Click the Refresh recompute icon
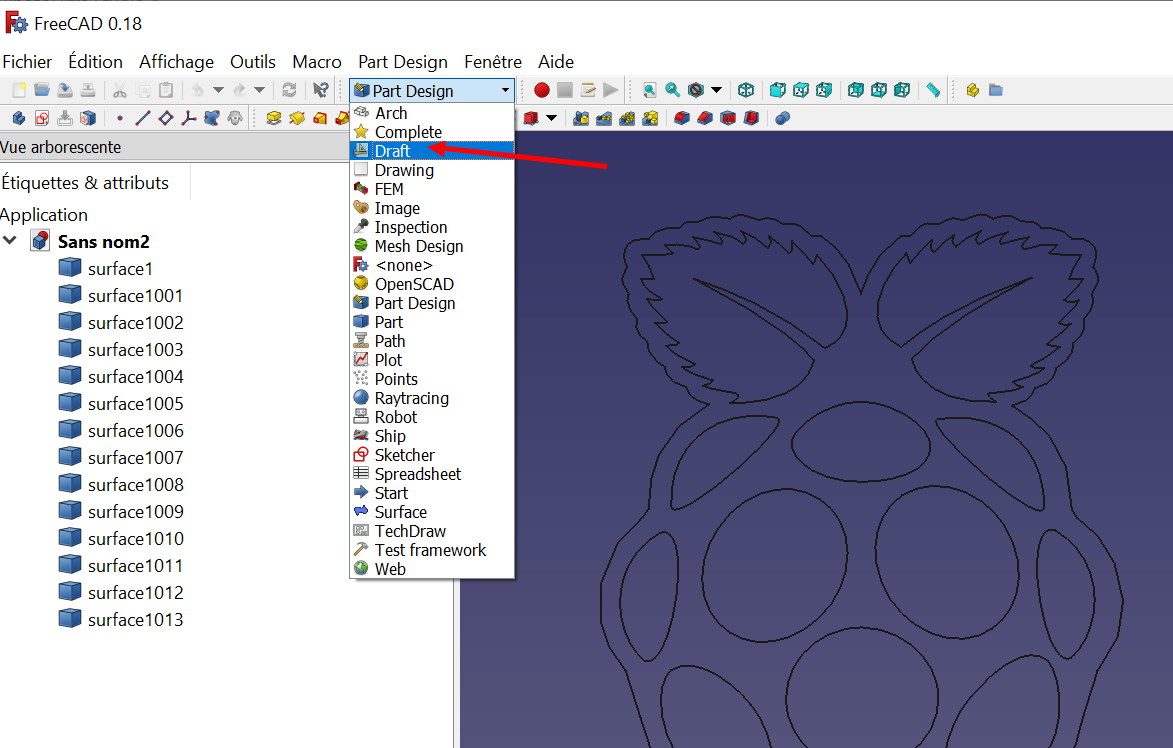 (289, 91)
